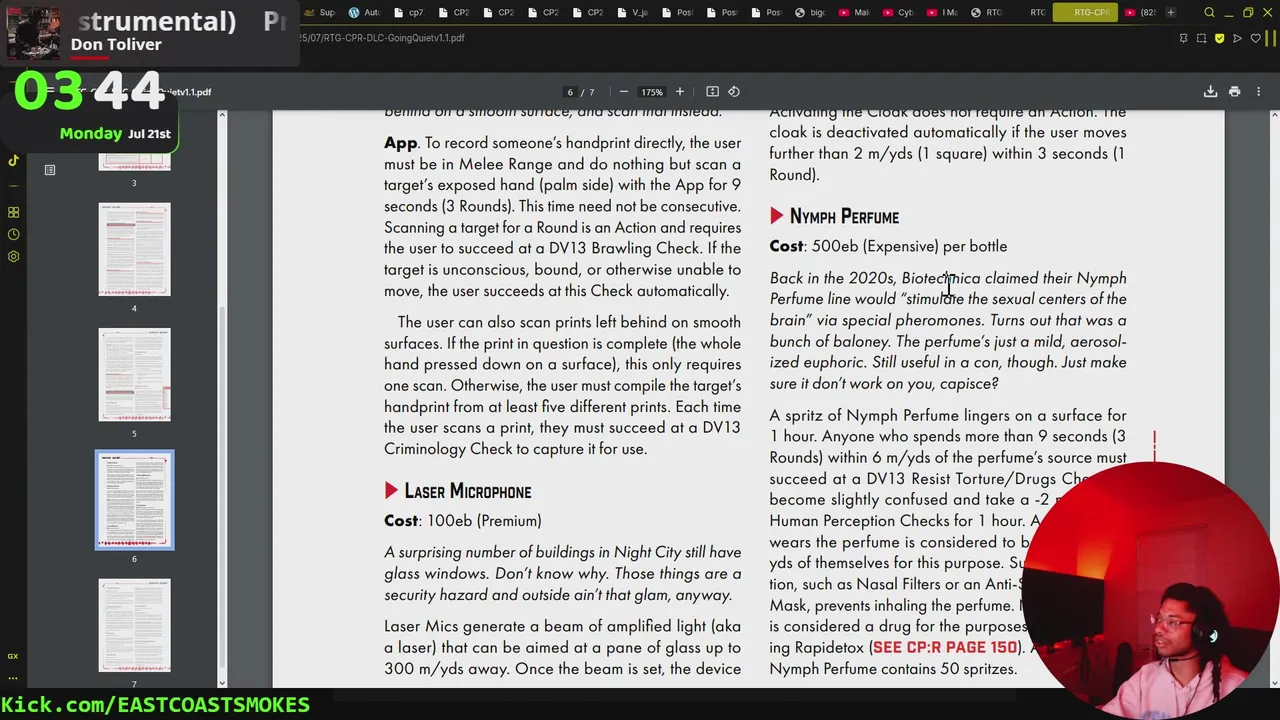The height and width of the screenshot is (720, 1280).
Task: Switch to the Sup browser tab
Action: click(320, 13)
